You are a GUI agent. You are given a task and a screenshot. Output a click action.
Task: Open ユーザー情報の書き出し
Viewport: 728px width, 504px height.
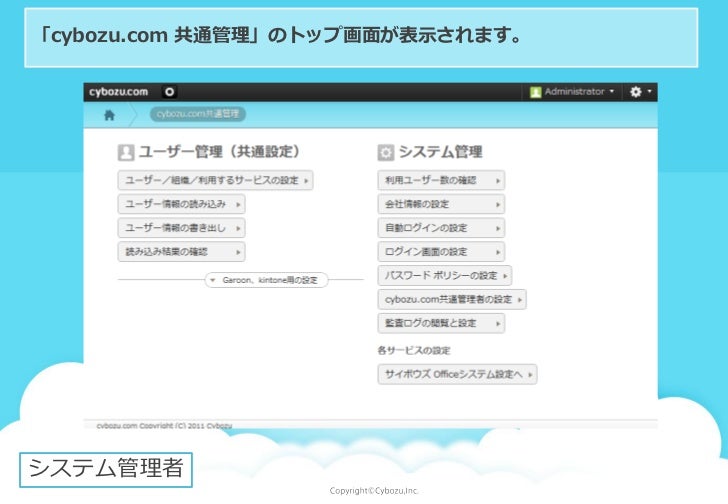[x=182, y=228]
